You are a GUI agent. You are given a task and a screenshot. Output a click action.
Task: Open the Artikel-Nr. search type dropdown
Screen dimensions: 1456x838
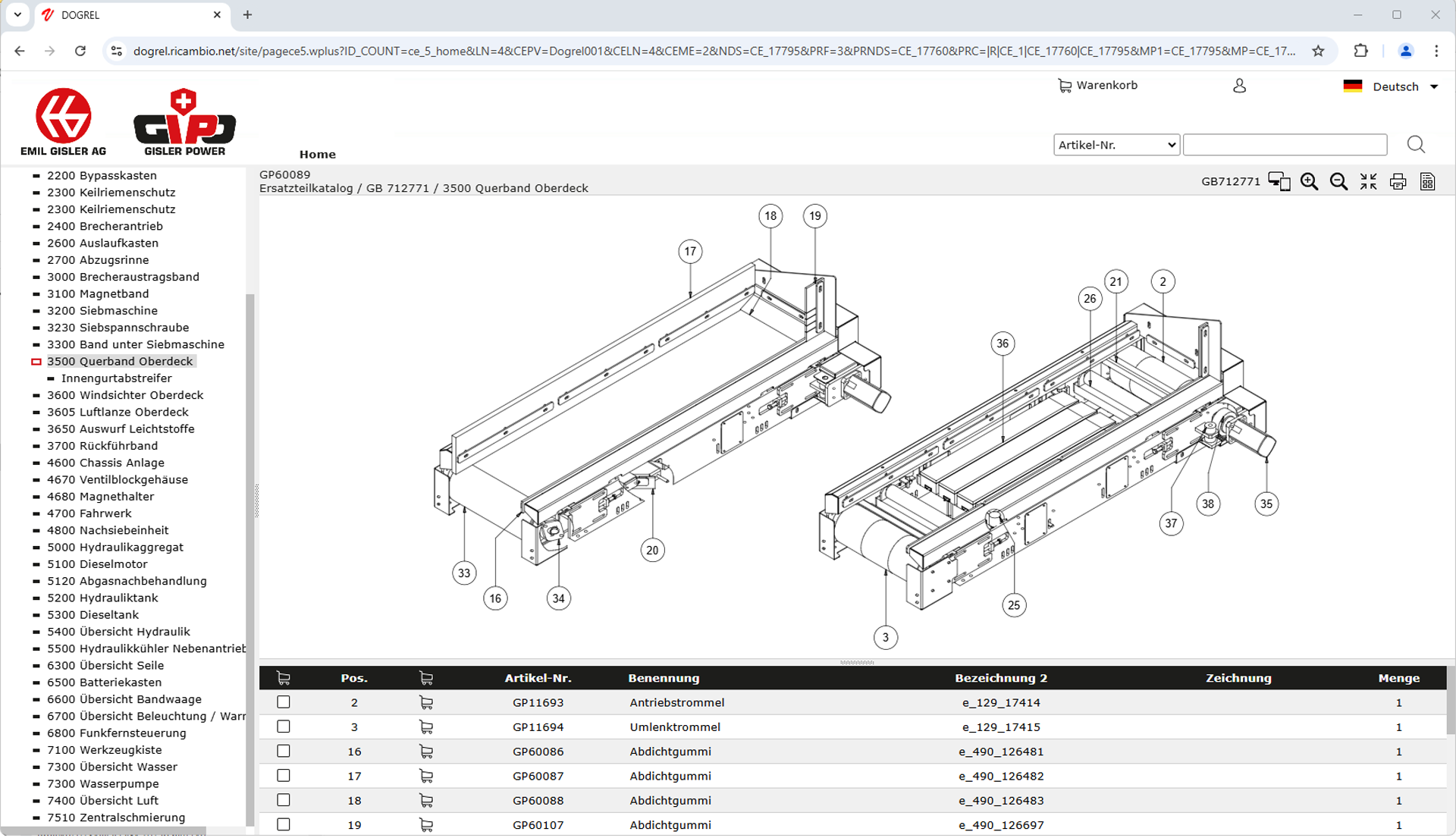pyautogui.click(x=1116, y=145)
